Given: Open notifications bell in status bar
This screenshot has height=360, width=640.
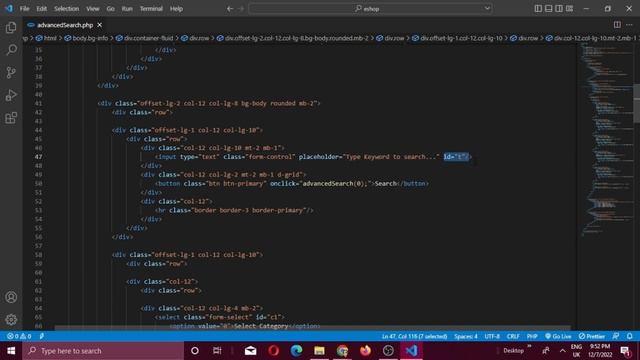Looking at the screenshot, I should 629,336.
